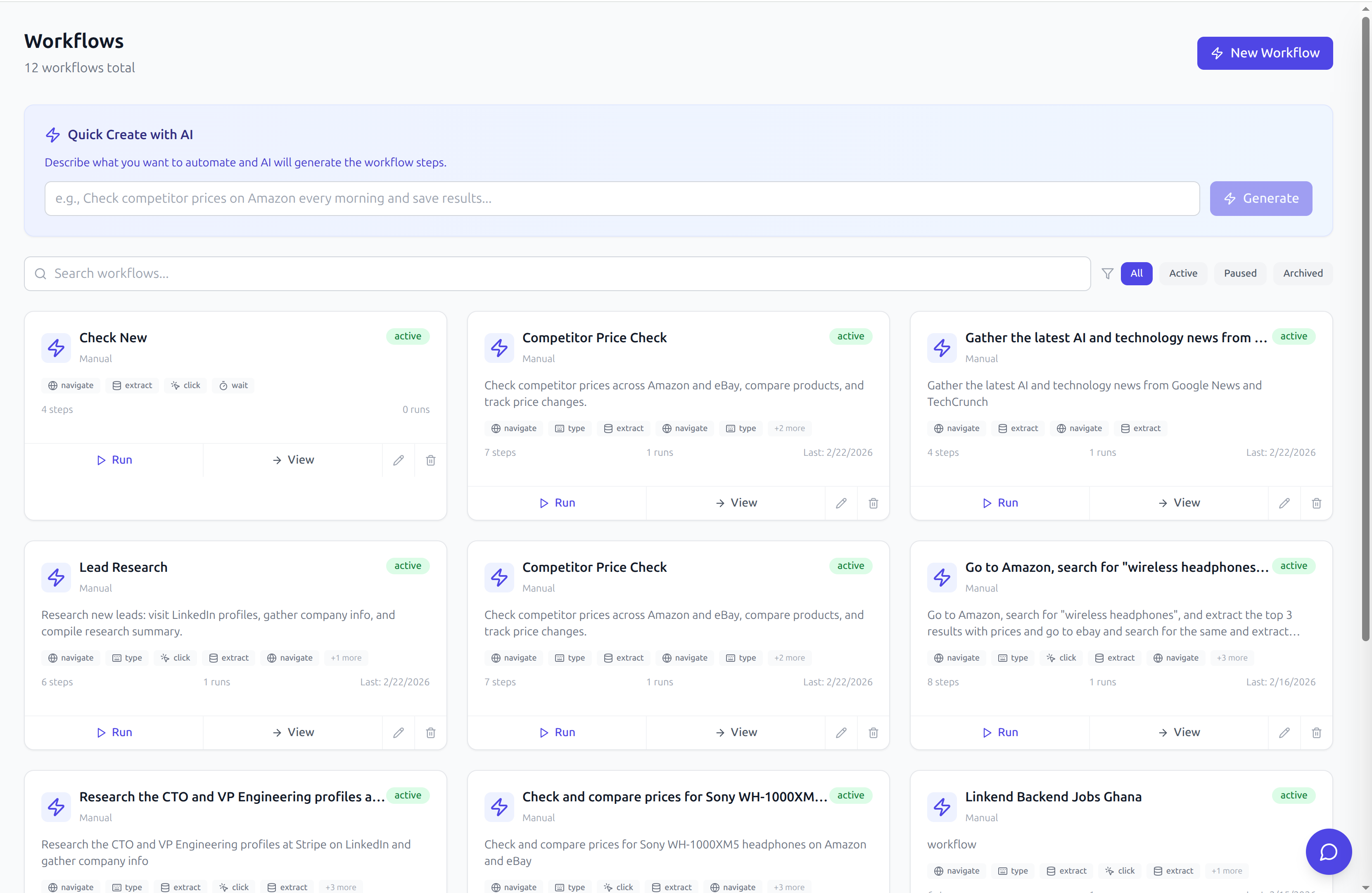Open the chat bubble widget icon
Screen dimensions: 1372x893
(1328, 851)
